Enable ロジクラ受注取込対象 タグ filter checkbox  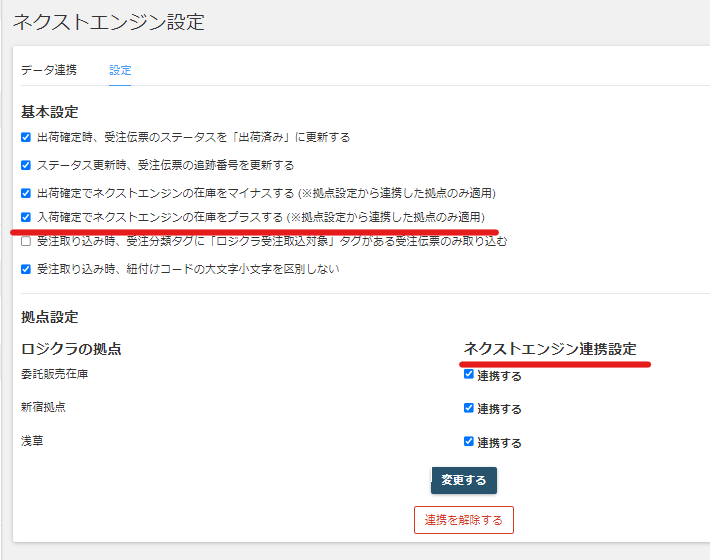(26, 241)
